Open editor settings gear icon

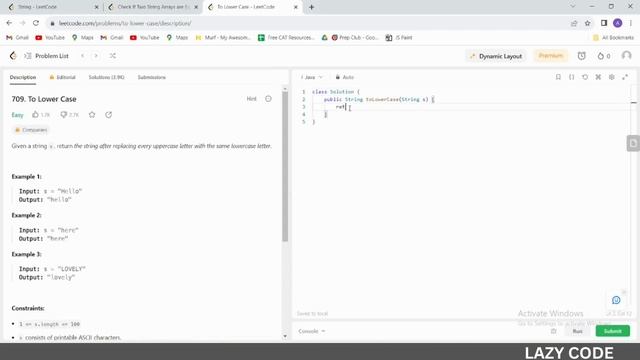click(611, 77)
